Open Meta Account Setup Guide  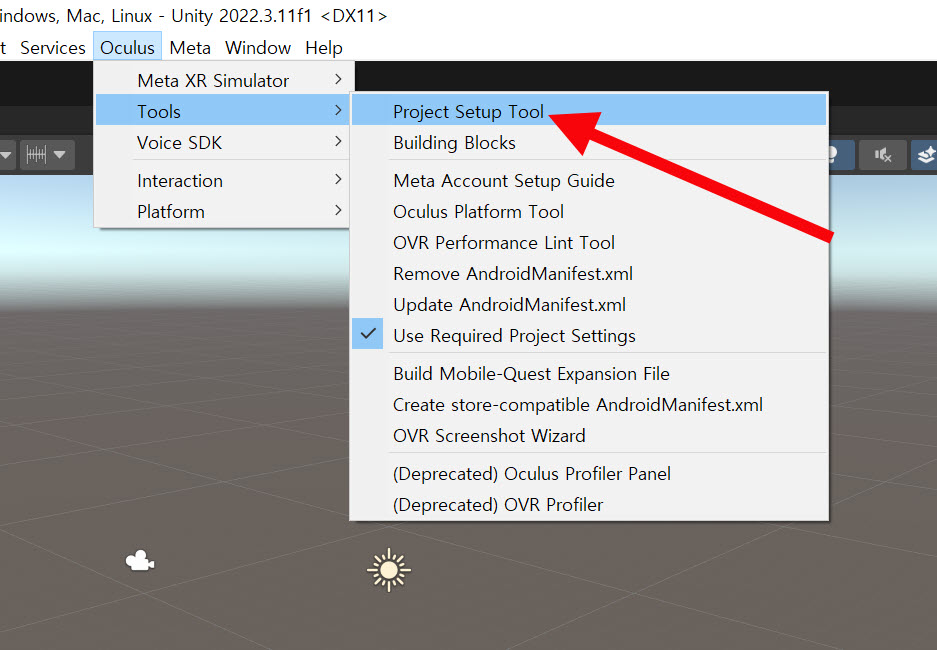[589, 180]
